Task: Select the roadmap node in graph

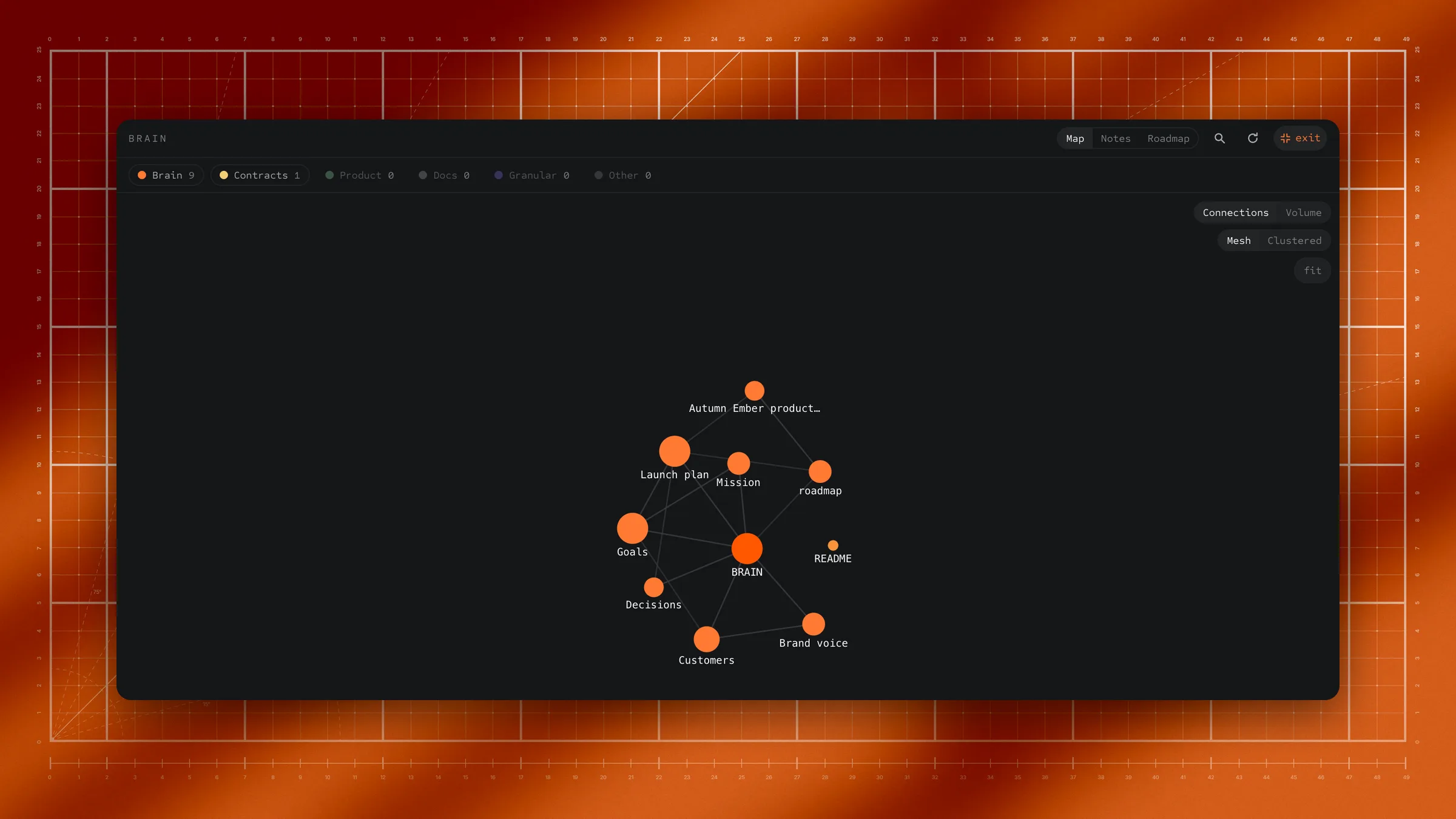Action: pyautogui.click(x=820, y=471)
